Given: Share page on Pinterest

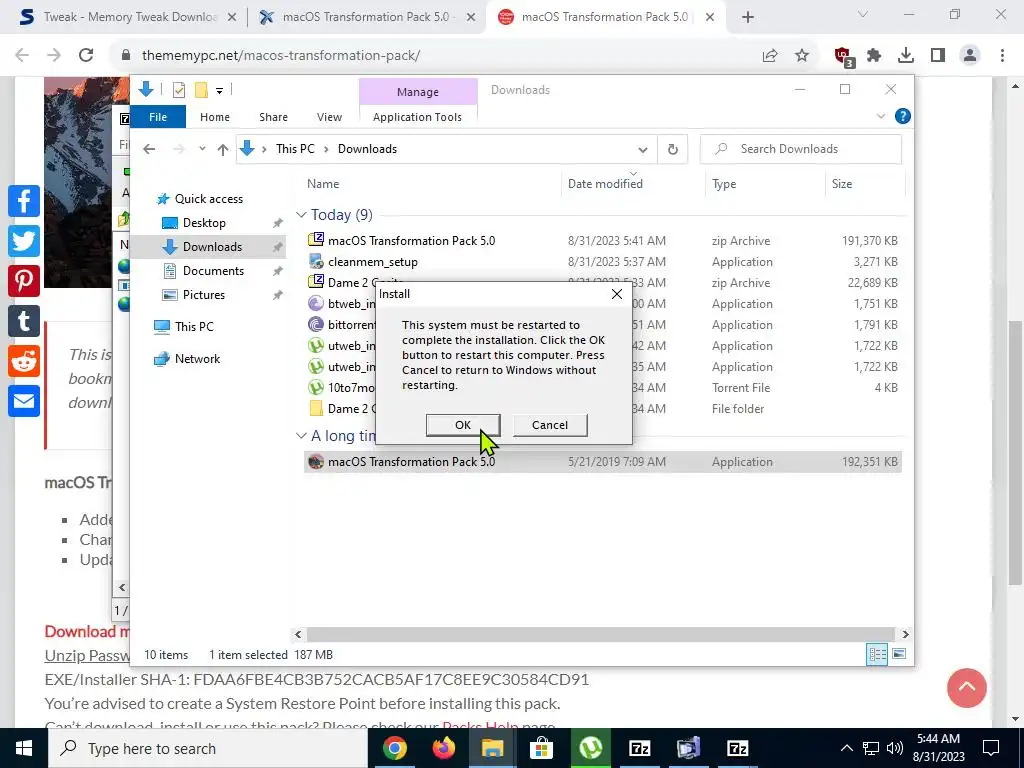Looking at the screenshot, I should 24,281.
